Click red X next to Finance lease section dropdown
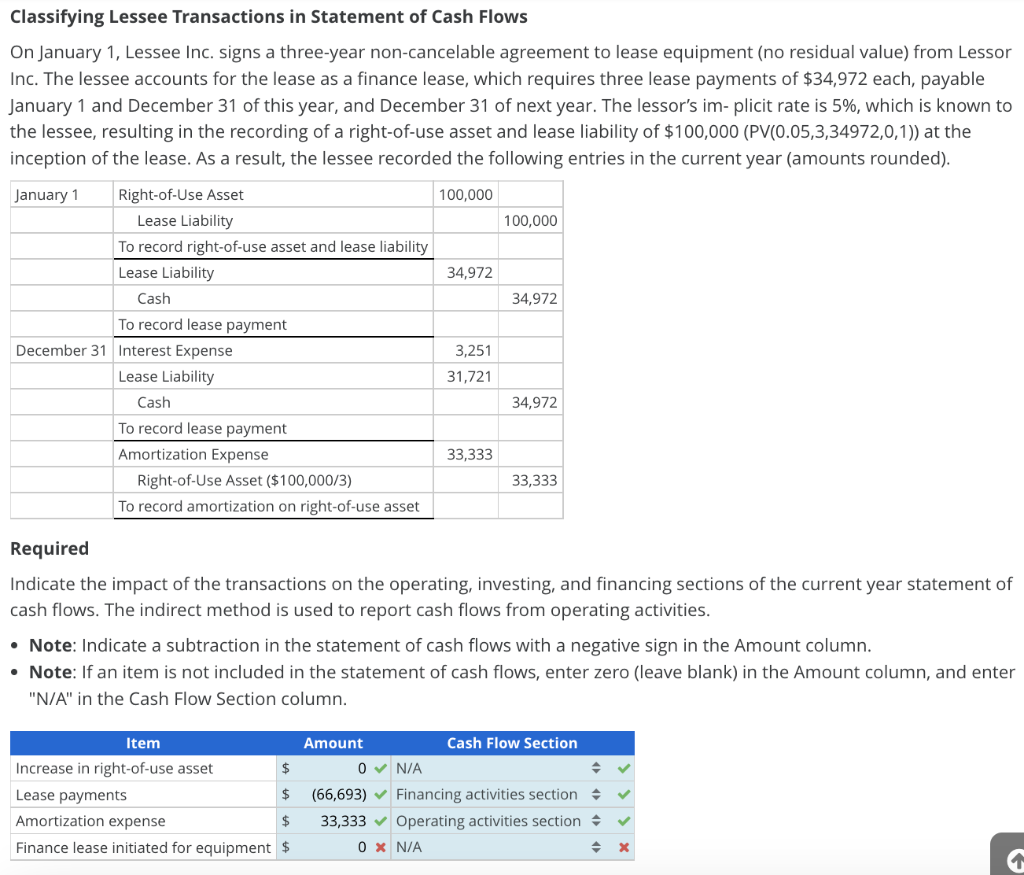 pyautogui.click(x=625, y=846)
